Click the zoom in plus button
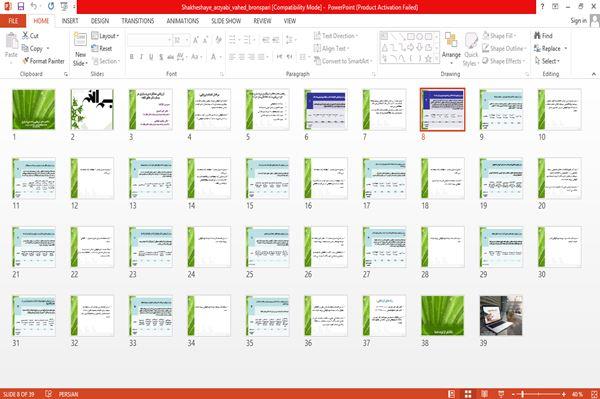Viewport: 600px width, 399px height. pyautogui.click(x=564, y=394)
